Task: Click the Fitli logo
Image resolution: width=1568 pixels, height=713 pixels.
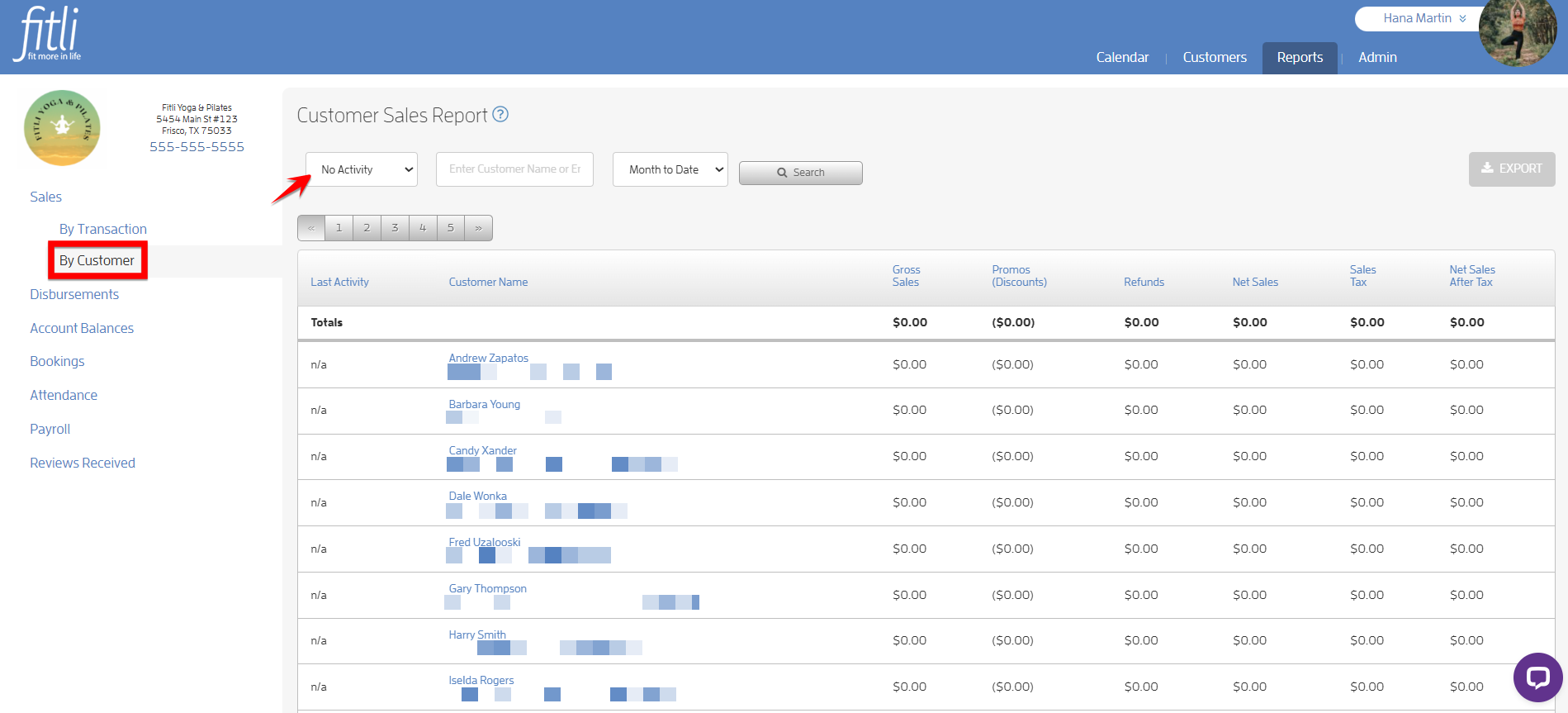Action: pos(48,33)
